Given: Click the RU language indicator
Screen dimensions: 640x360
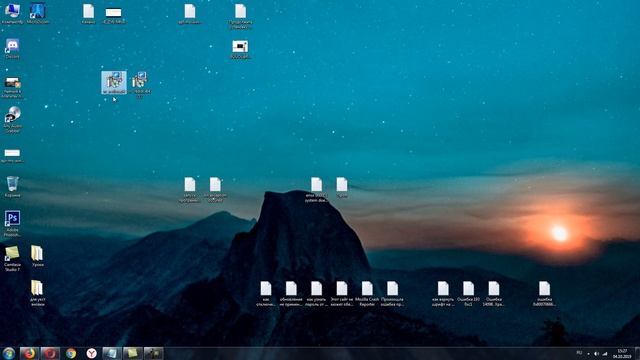Looking at the screenshot, I should click(x=579, y=353).
